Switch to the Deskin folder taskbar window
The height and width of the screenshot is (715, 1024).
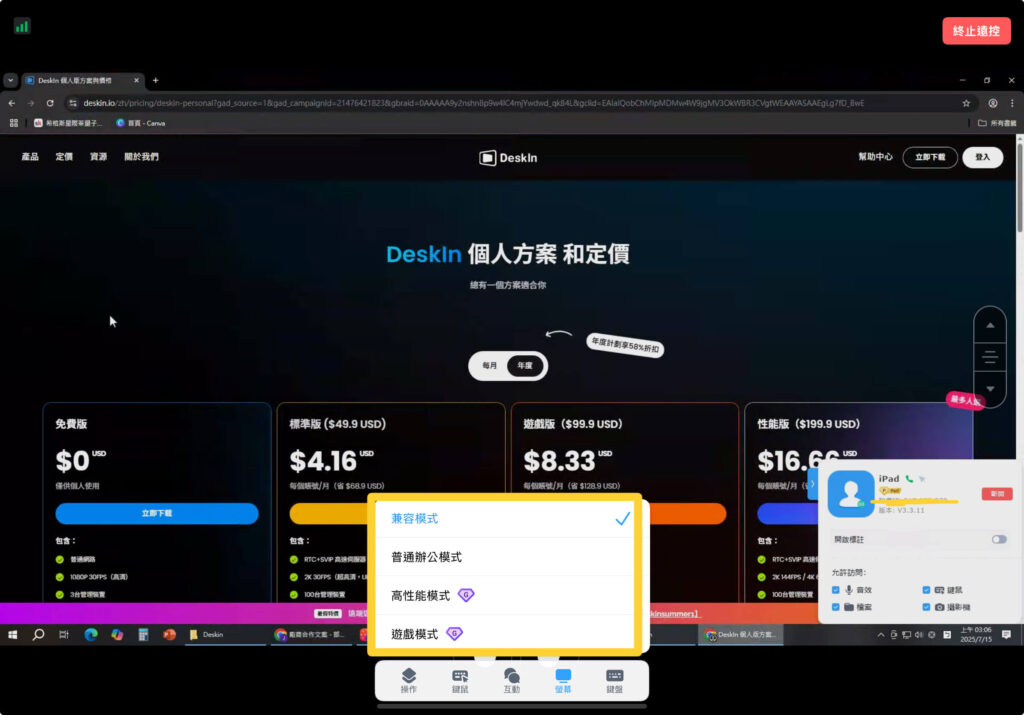click(225, 635)
